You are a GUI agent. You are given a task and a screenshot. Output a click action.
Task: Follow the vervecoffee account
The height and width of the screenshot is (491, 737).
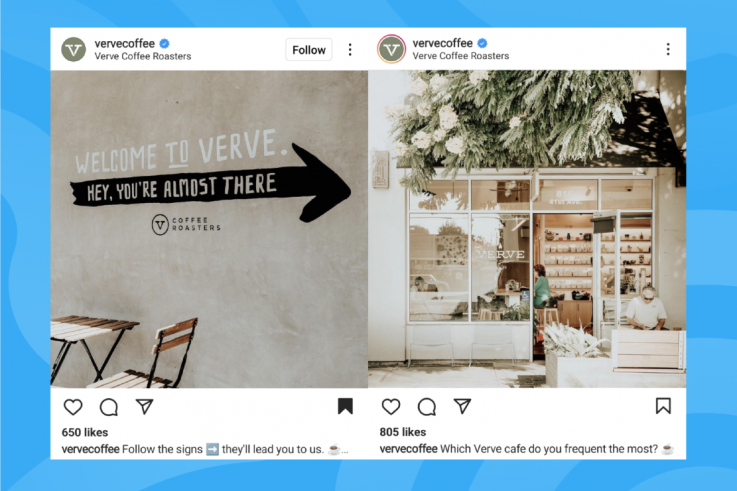point(308,50)
